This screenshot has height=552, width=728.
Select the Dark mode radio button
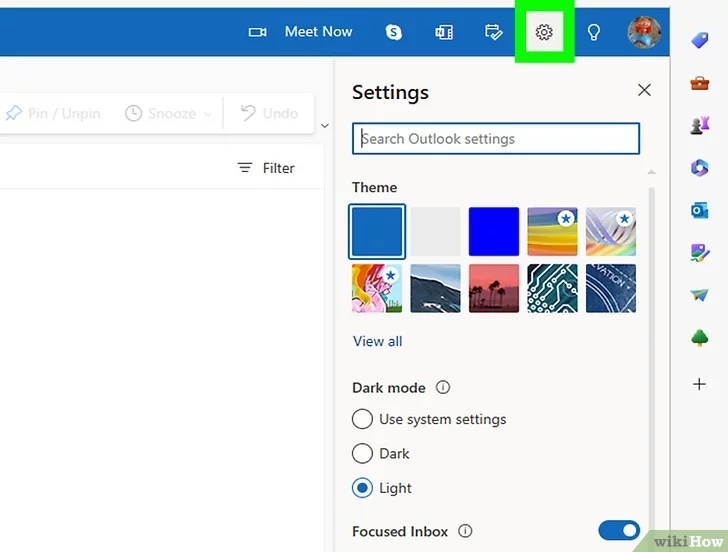362,453
